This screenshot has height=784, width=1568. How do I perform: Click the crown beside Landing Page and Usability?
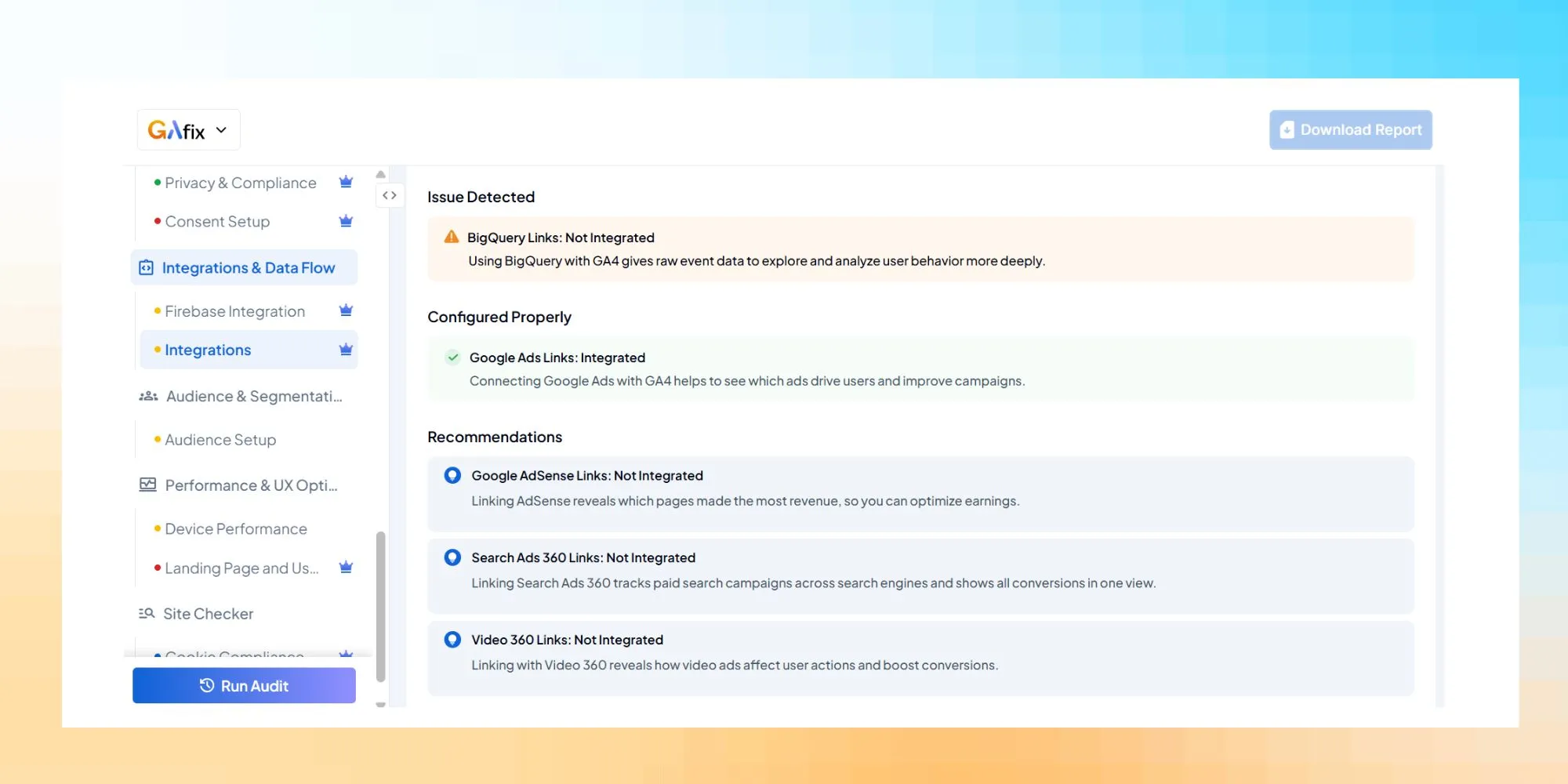345,567
